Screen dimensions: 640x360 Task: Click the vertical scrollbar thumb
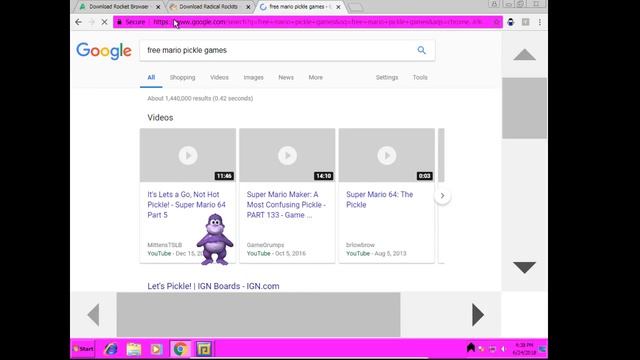coord(524,108)
